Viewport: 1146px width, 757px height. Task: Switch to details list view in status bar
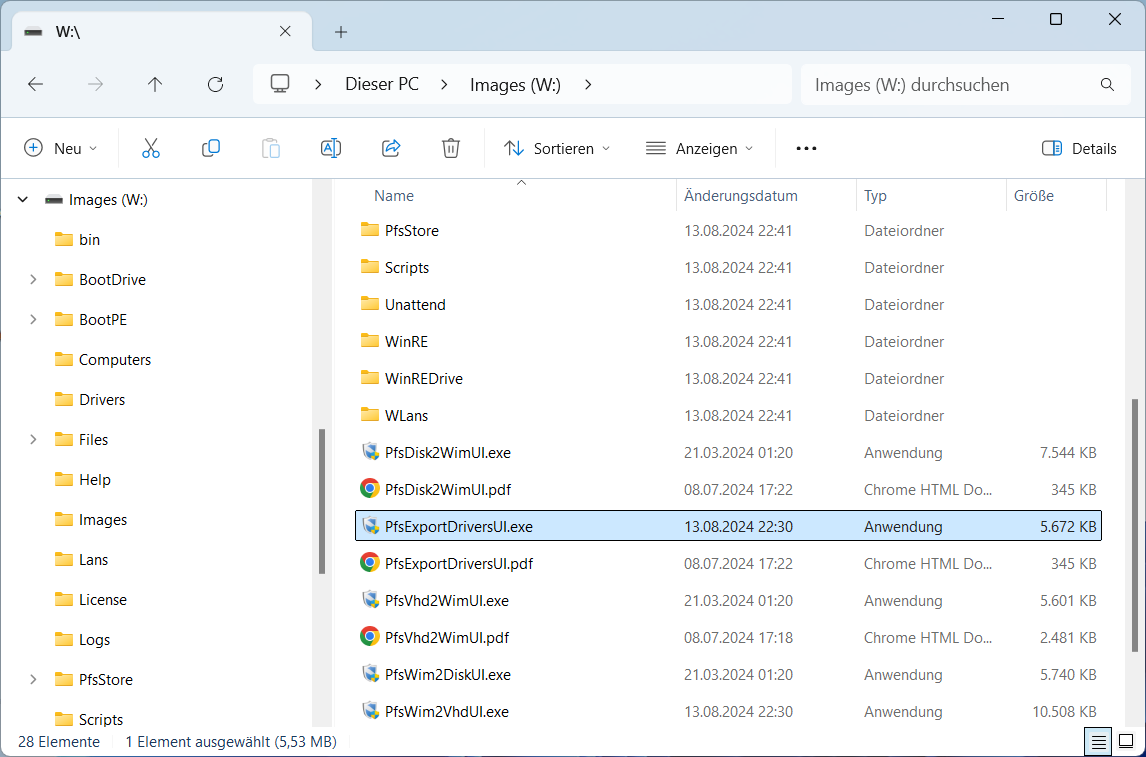pyautogui.click(x=1098, y=742)
